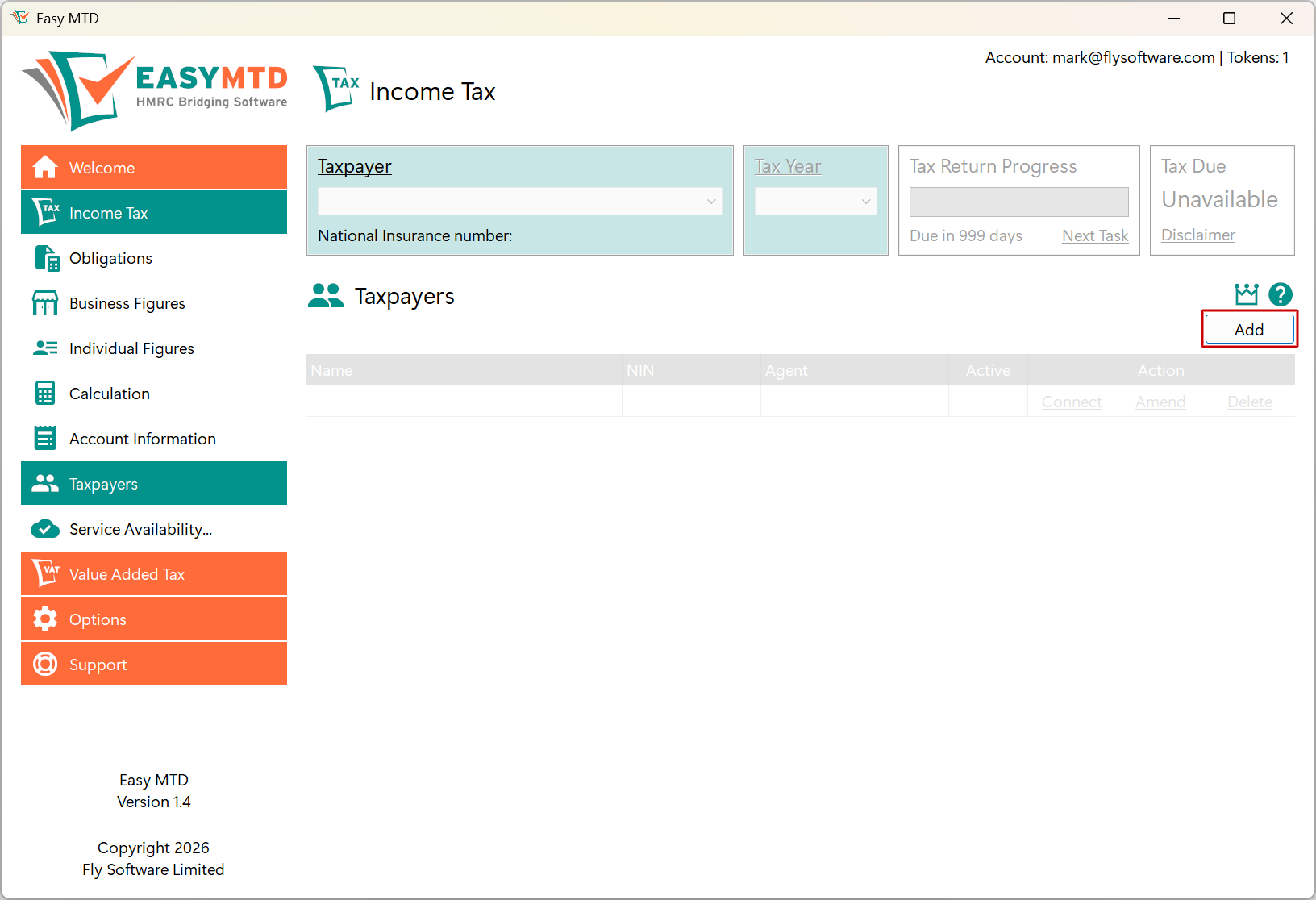Click the Taxpayers heading people icon
1316x900 pixels.
click(x=326, y=296)
